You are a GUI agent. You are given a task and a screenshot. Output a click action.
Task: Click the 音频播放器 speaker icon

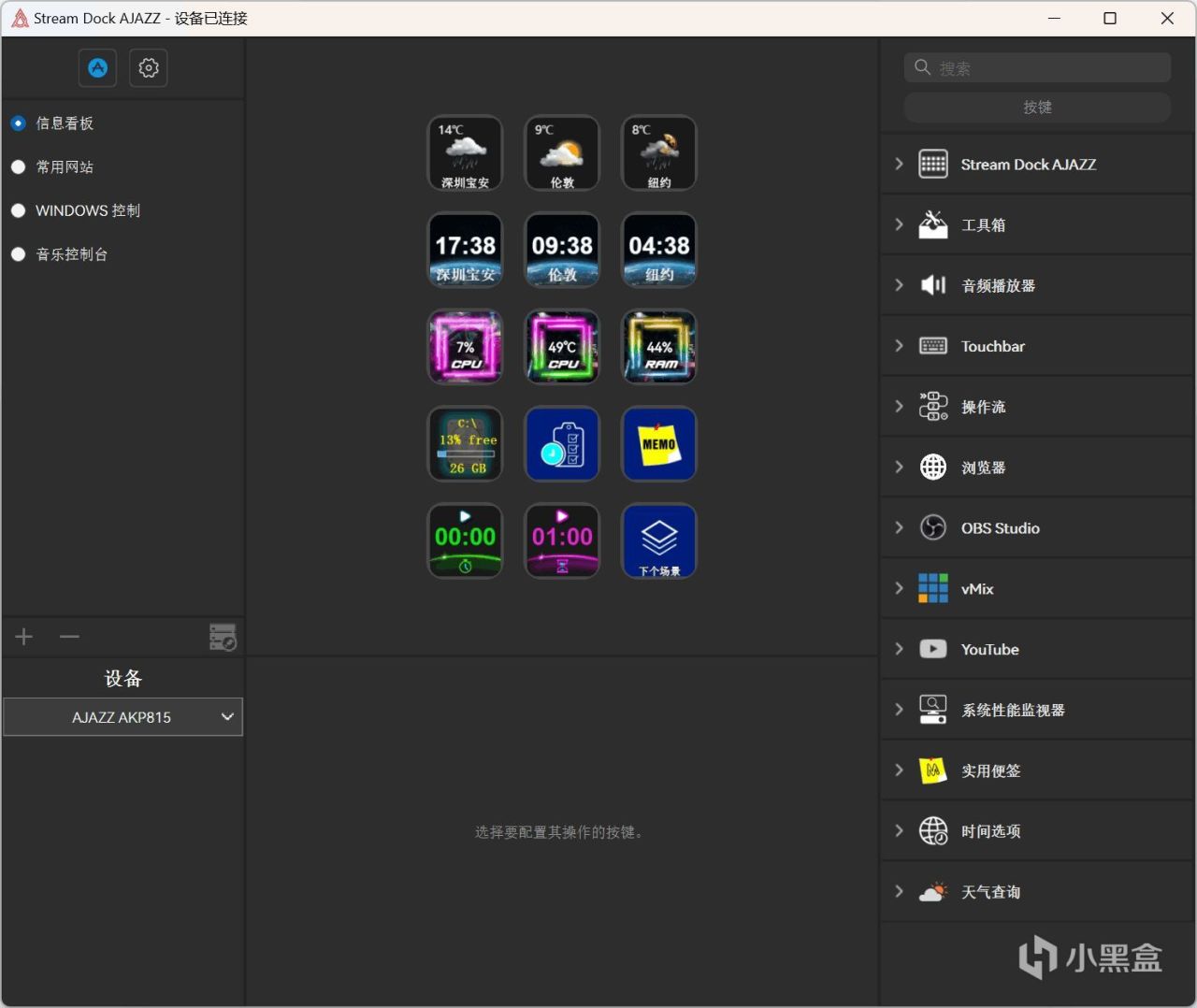(x=933, y=285)
